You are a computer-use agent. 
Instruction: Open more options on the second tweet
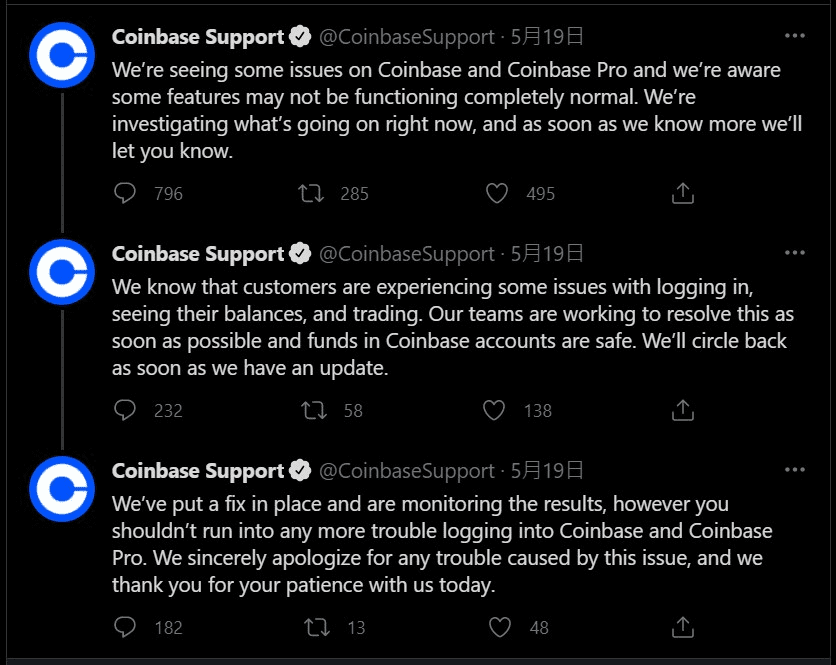(x=795, y=254)
